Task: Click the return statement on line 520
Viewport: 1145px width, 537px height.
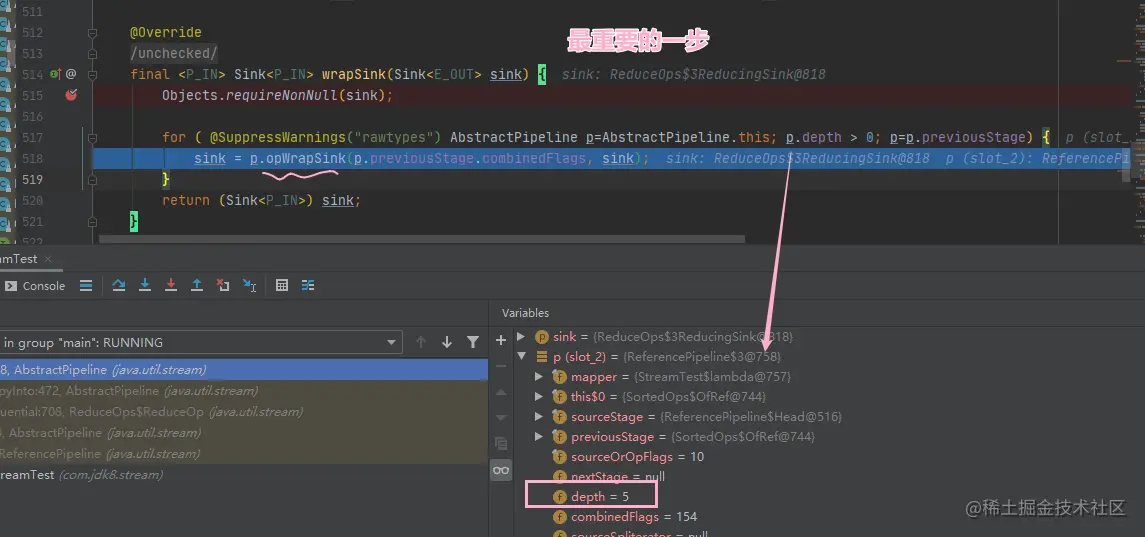Action: coord(261,200)
